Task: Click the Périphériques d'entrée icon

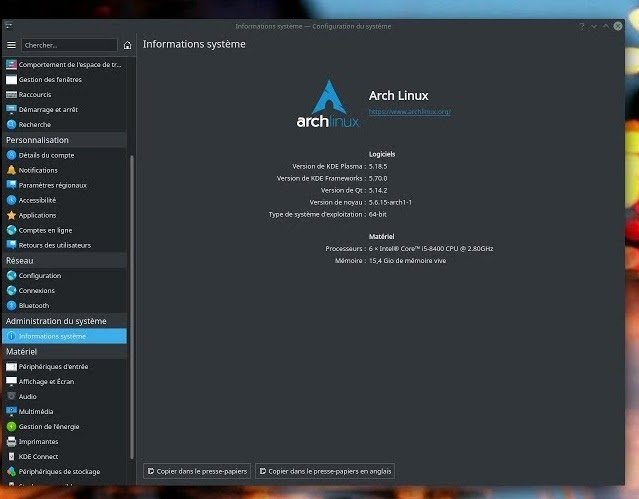Action: click(x=11, y=367)
